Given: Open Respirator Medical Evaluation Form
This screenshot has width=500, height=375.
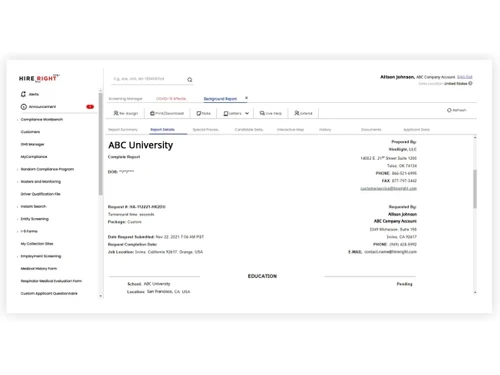Looking at the screenshot, I should (51, 281).
